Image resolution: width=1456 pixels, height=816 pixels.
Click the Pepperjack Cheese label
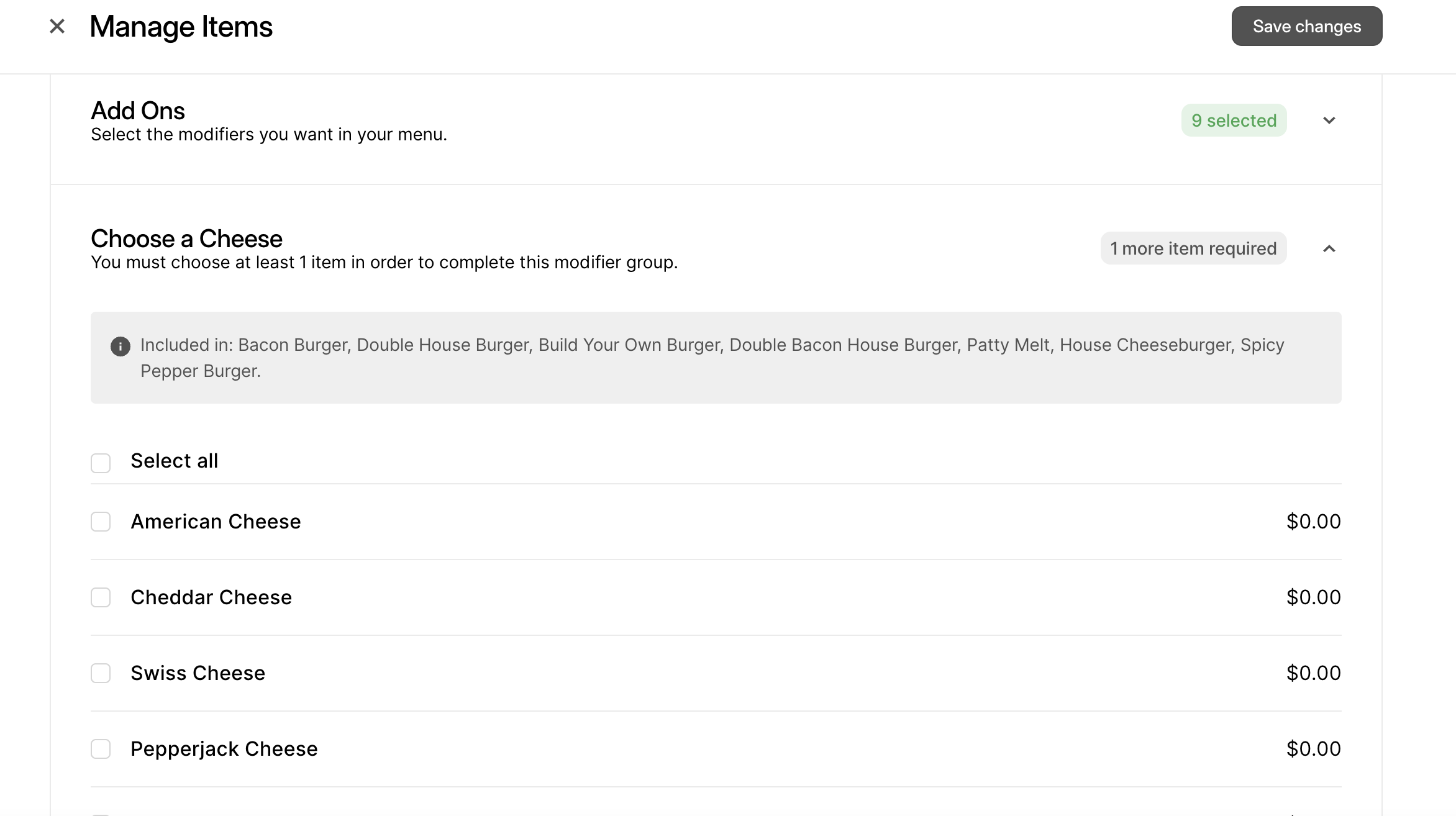(x=224, y=749)
